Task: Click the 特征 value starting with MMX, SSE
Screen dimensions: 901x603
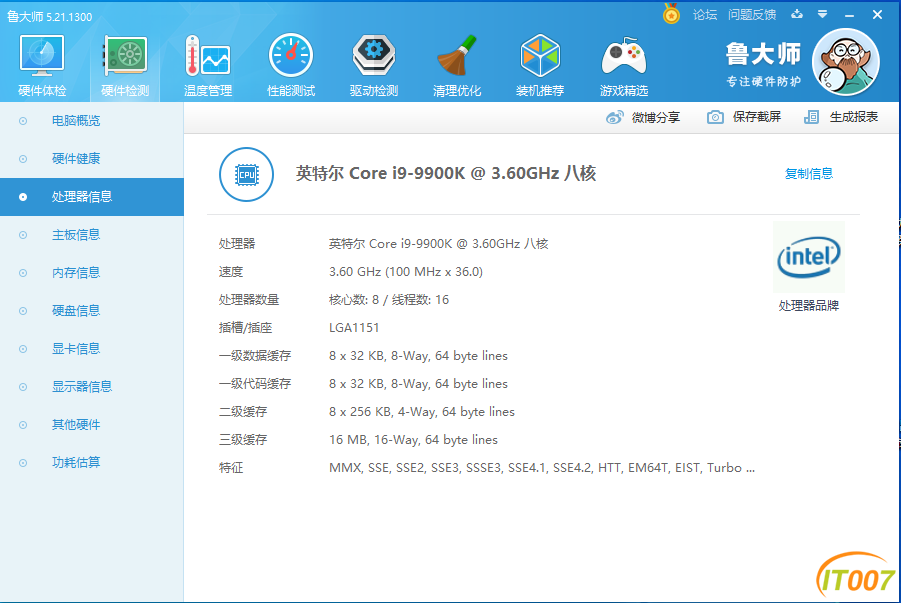Action: 542,468
